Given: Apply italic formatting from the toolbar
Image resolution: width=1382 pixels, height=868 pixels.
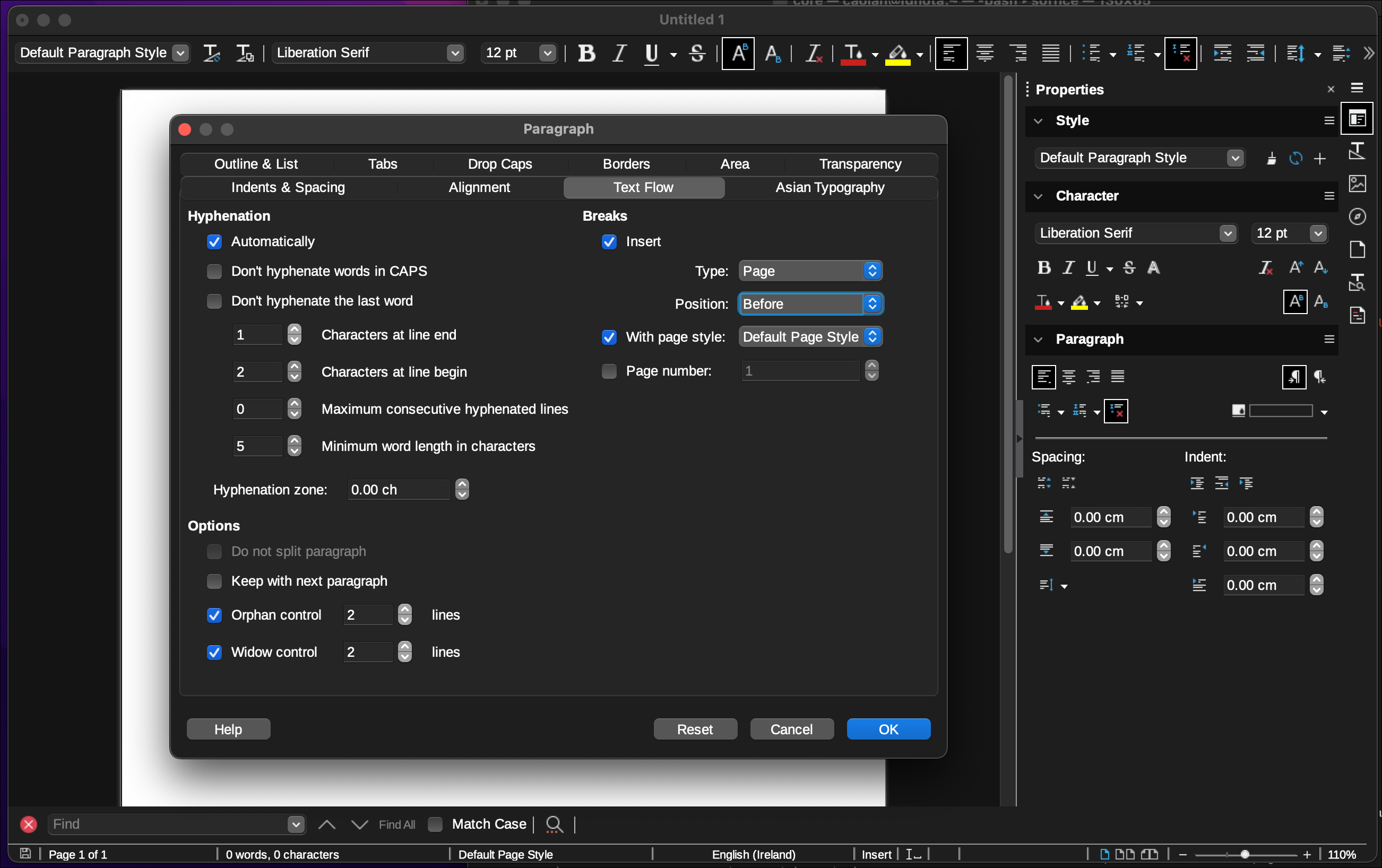Looking at the screenshot, I should (x=619, y=54).
